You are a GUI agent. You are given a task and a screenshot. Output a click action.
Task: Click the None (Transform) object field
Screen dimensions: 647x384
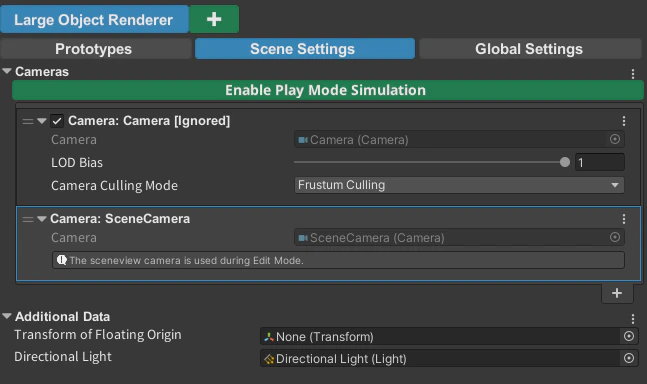(x=449, y=336)
